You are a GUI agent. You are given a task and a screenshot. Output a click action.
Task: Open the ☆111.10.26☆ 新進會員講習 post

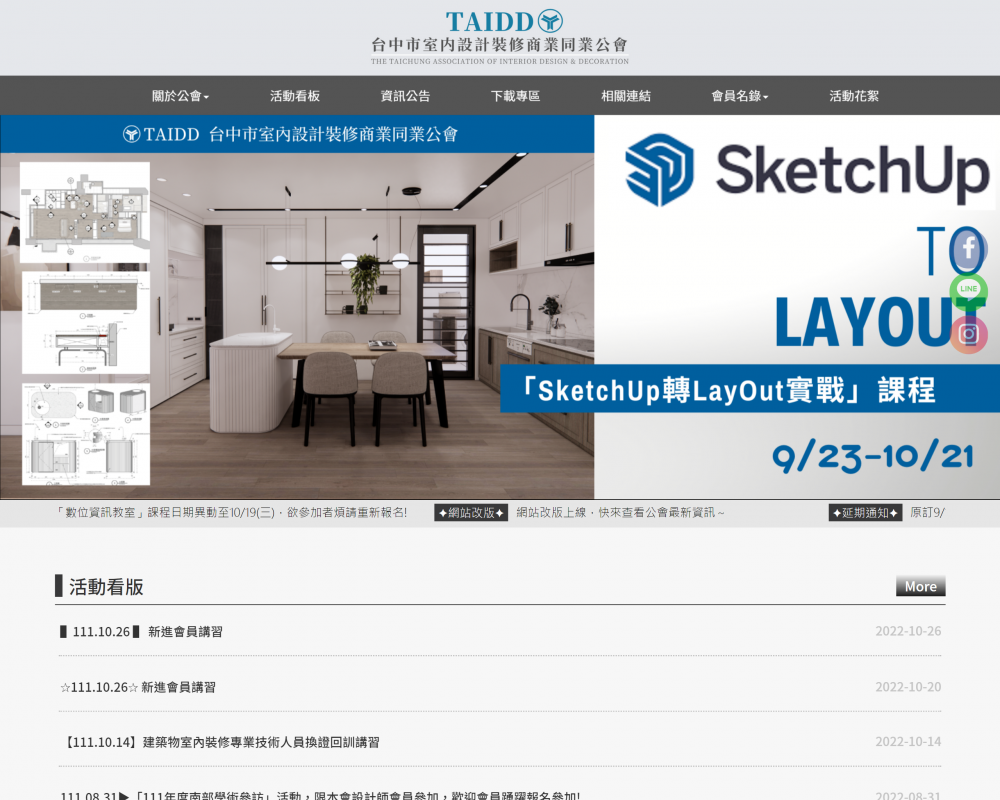click(138, 687)
